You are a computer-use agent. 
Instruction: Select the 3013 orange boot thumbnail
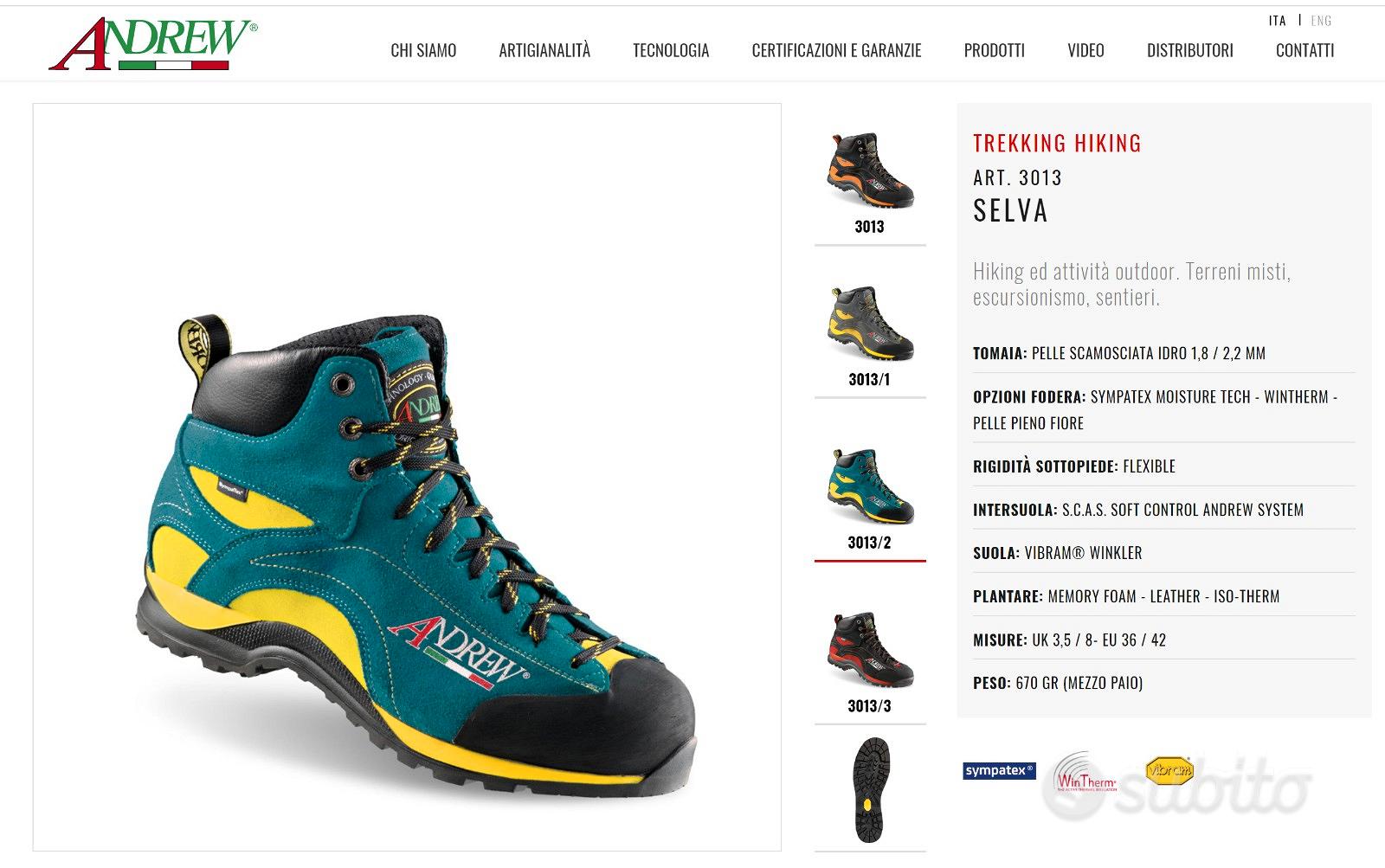[x=870, y=170]
